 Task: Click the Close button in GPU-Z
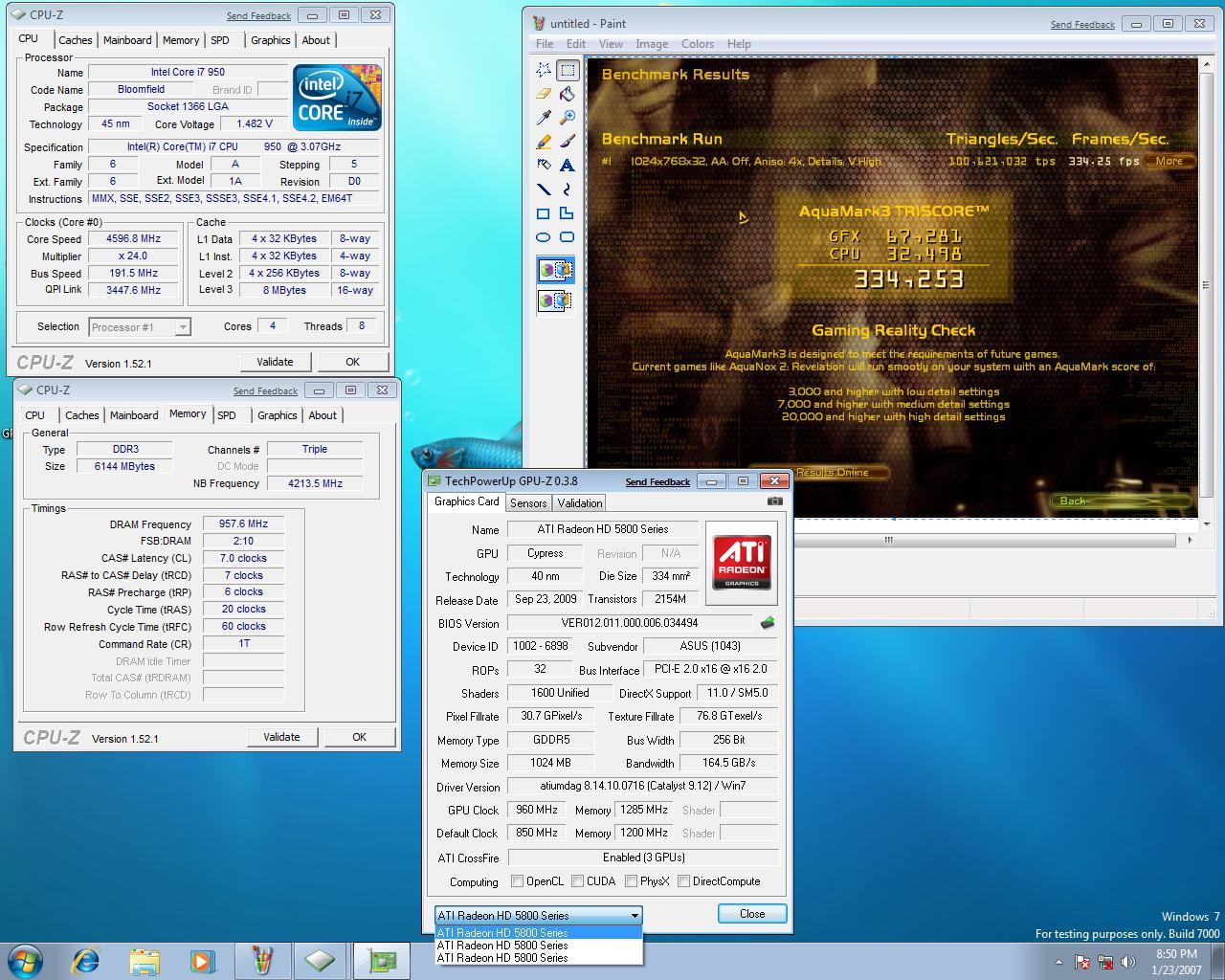[752, 914]
